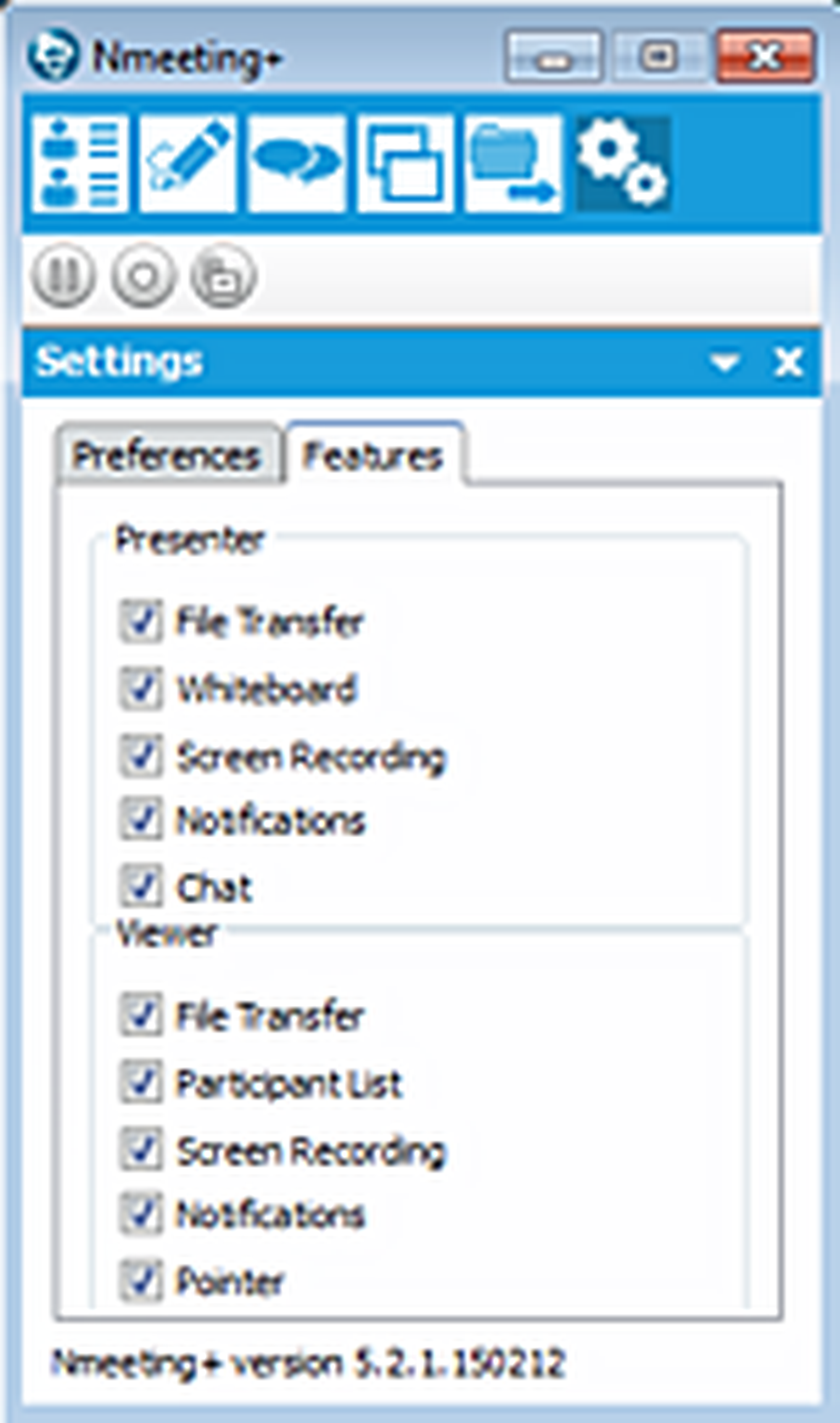Toggle Viewer Participant List checkbox
Screen dimensions: 840x1423
[x=140, y=1082]
